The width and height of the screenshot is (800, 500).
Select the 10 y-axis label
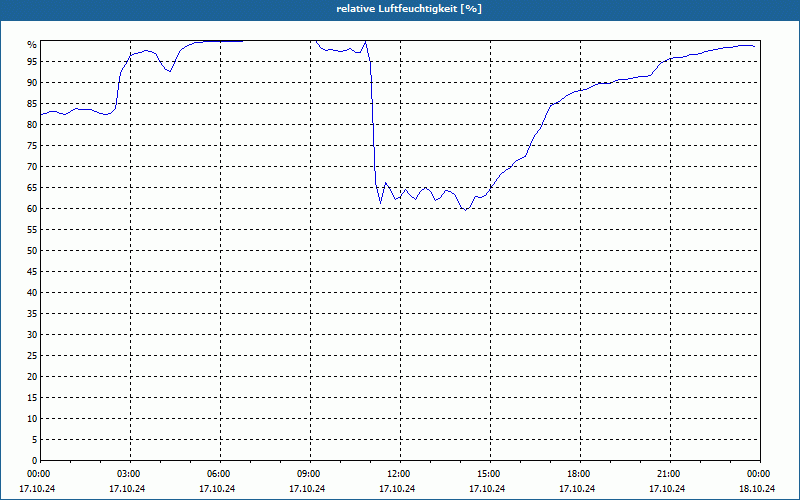pyautogui.click(x=32, y=419)
